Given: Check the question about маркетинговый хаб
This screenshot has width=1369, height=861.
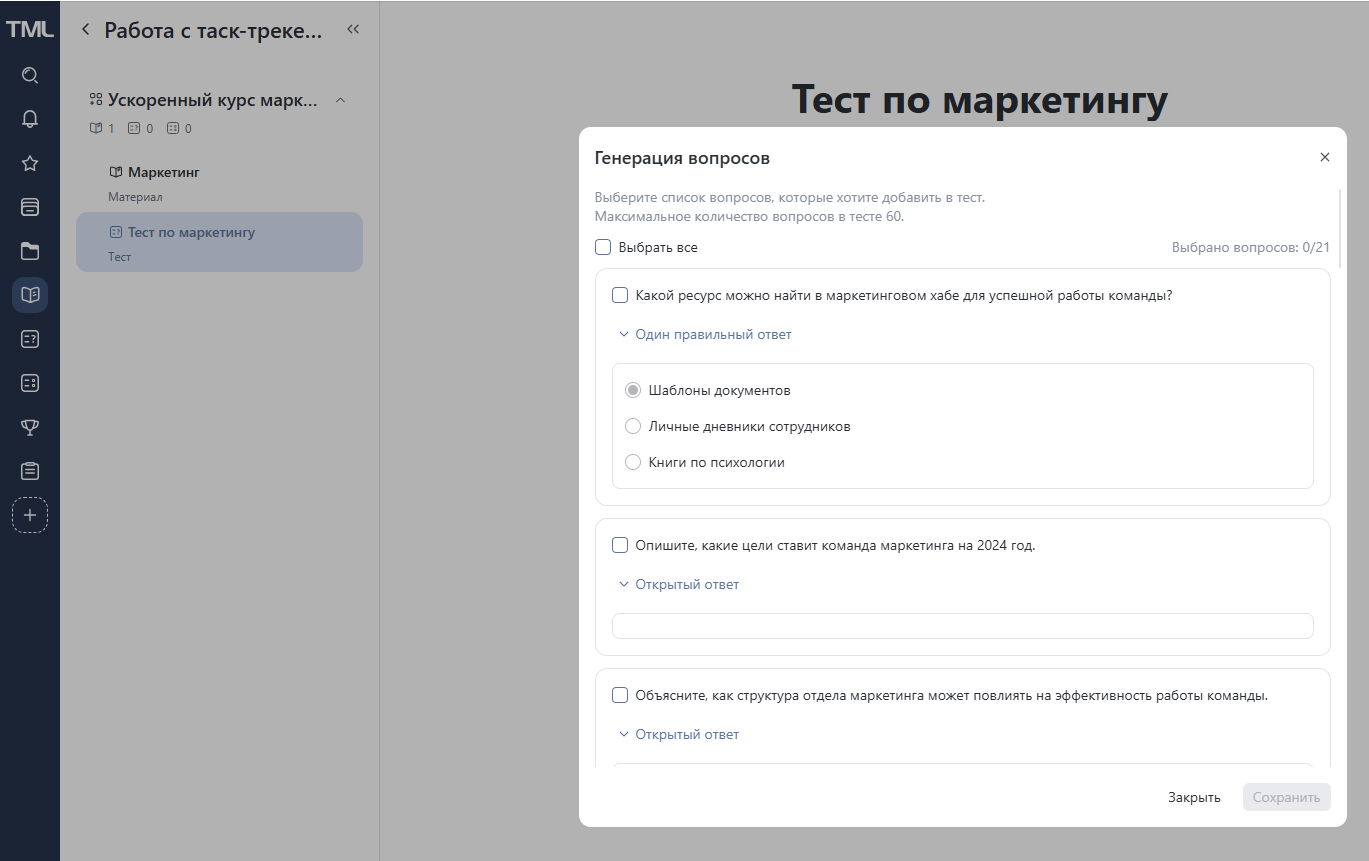Looking at the screenshot, I should (x=619, y=295).
